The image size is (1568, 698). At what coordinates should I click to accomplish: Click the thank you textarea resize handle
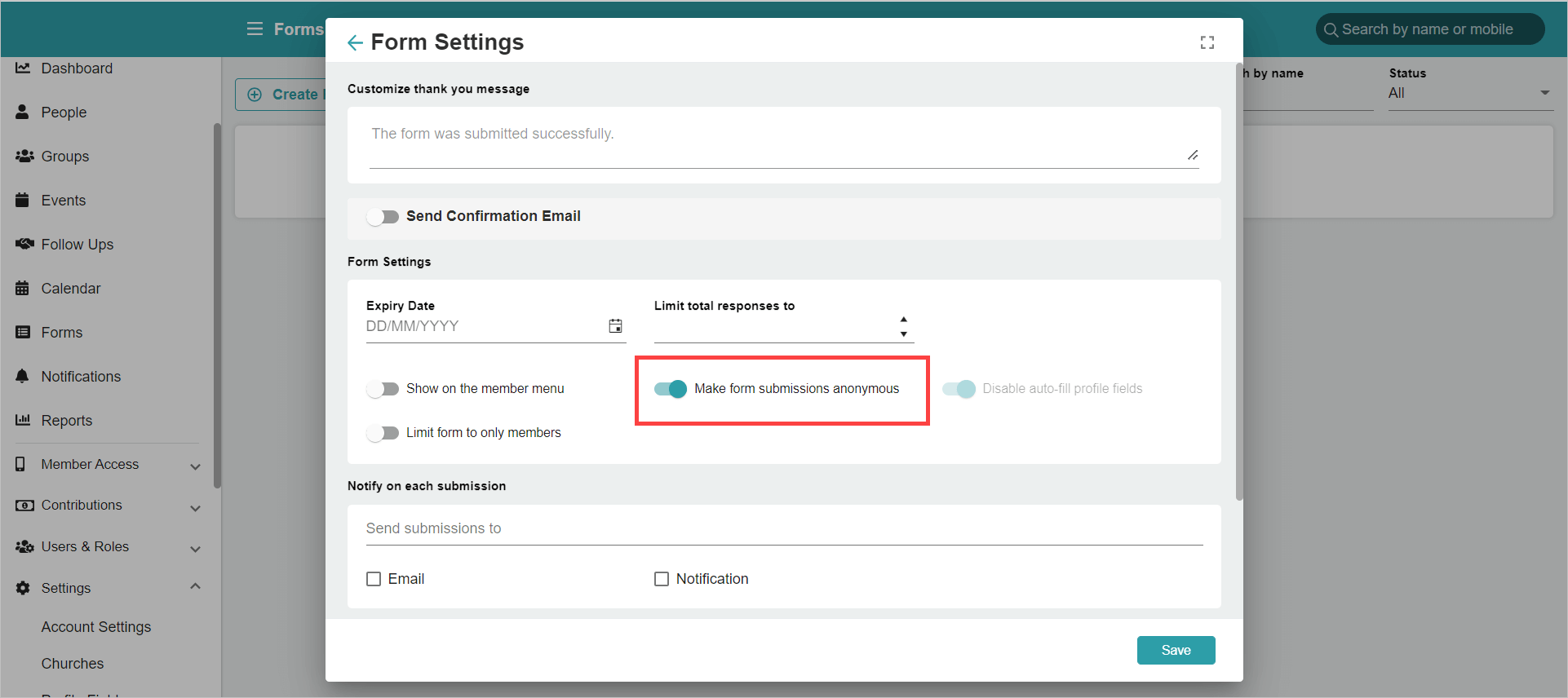(1193, 155)
